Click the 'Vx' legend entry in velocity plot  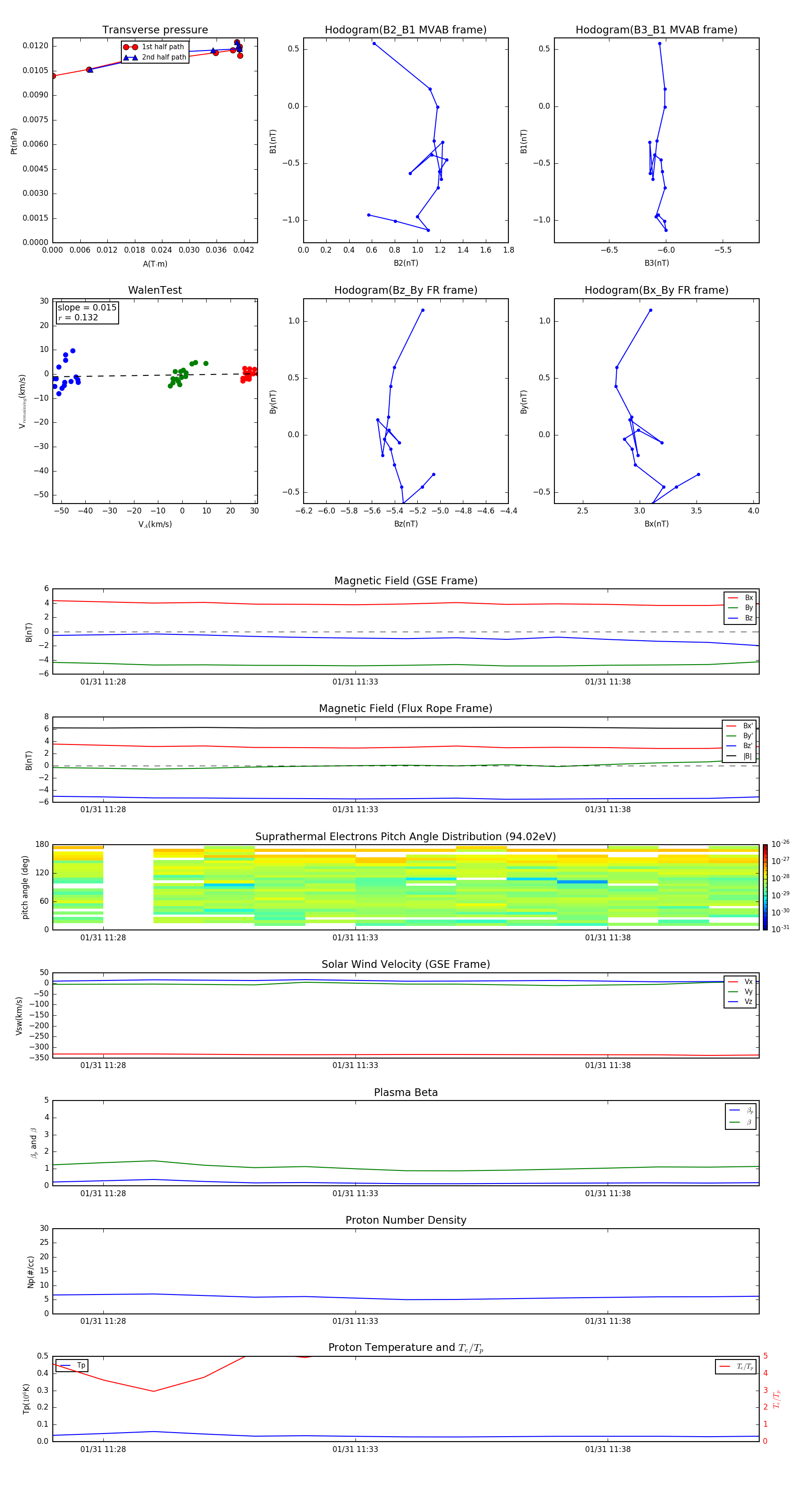coord(740,982)
